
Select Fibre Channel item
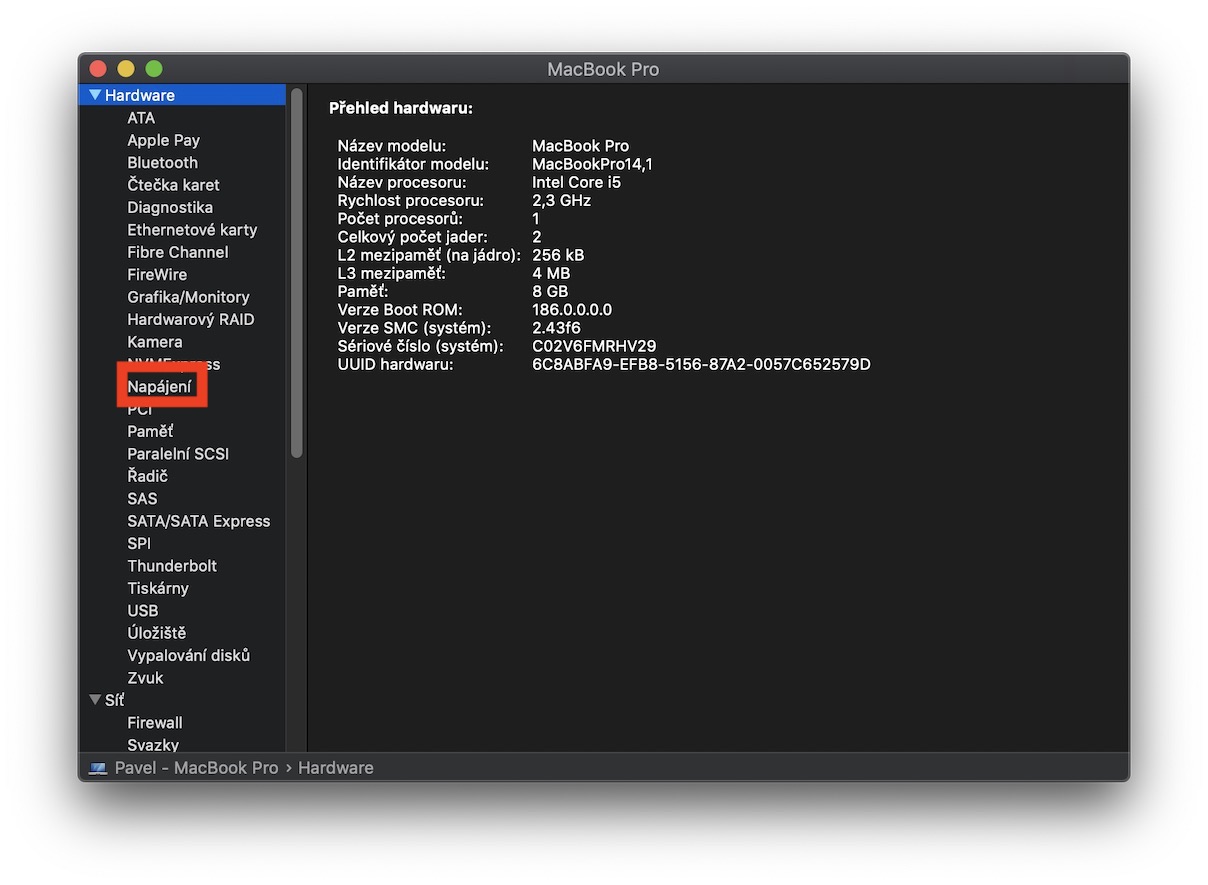pos(178,252)
